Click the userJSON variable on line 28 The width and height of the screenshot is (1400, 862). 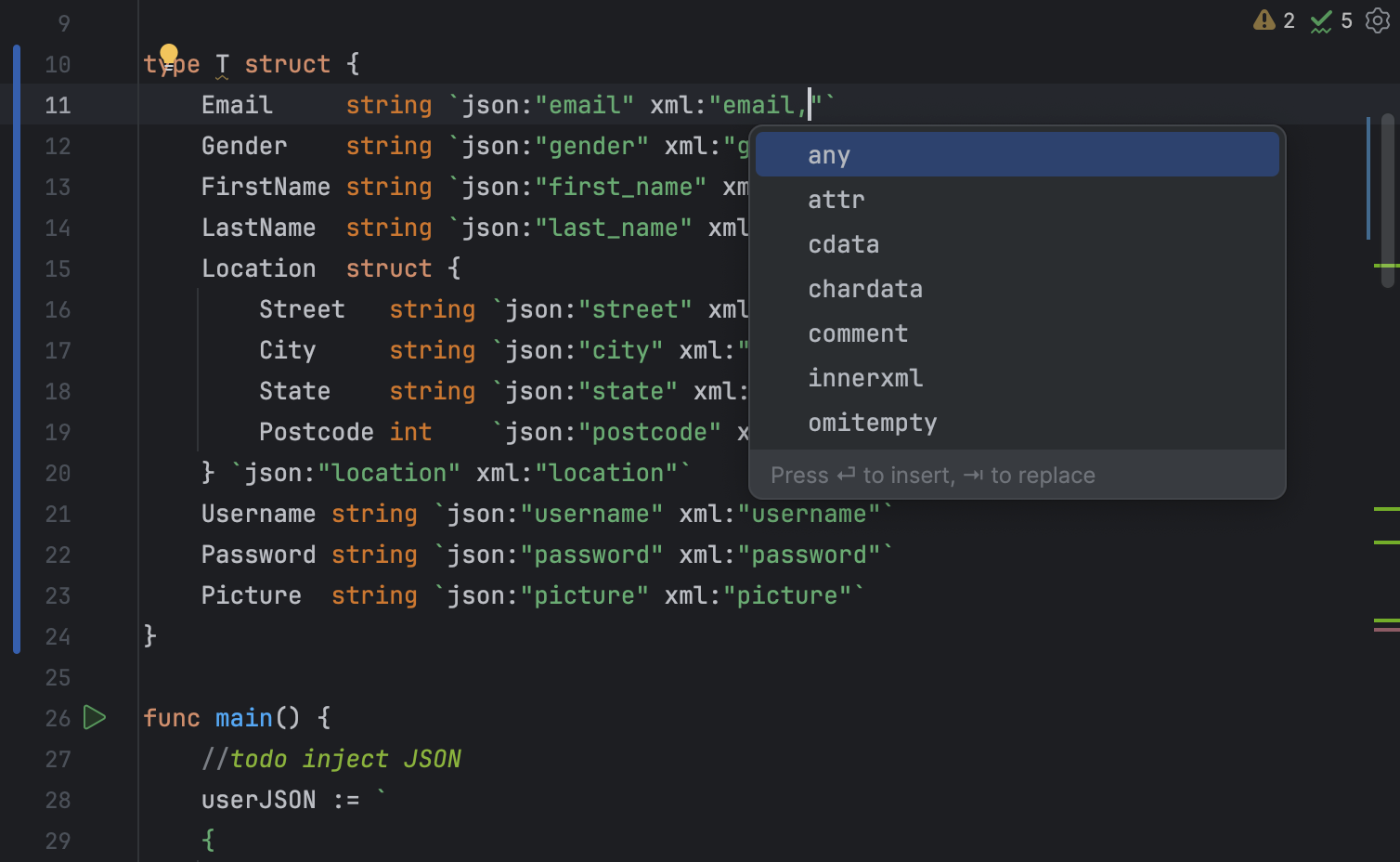click(x=258, y=799)
